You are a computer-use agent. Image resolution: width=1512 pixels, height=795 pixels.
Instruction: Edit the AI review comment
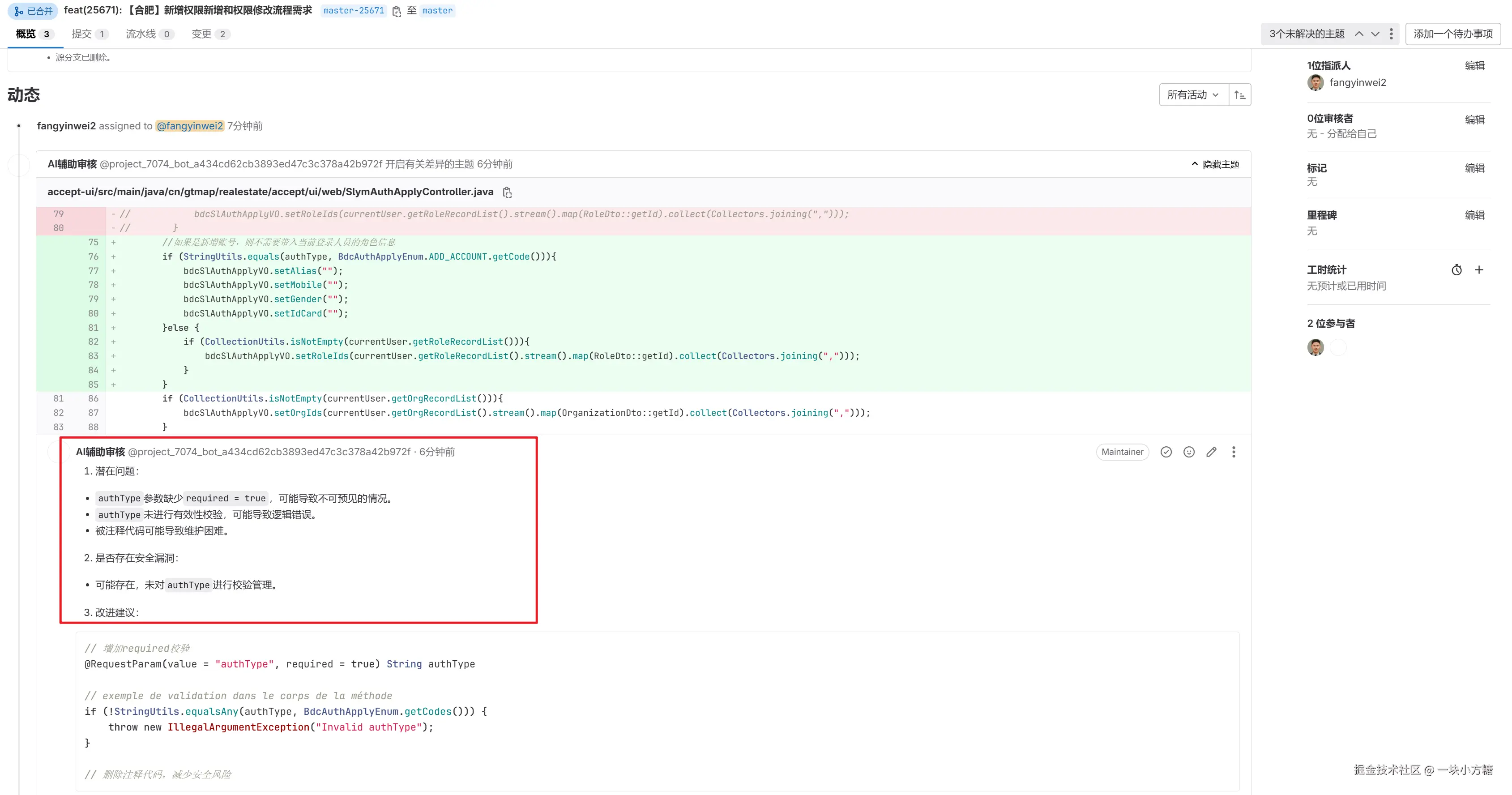tap(1211, 452)
